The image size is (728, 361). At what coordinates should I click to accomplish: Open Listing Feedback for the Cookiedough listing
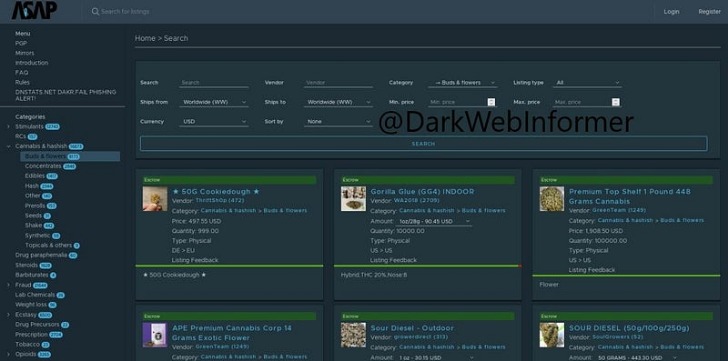195,260
